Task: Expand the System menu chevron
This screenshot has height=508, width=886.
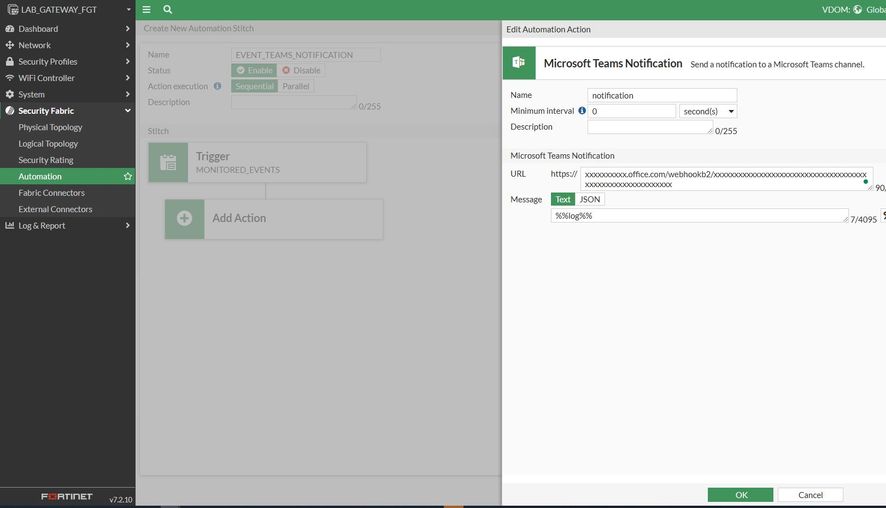Action: [128, 94]
